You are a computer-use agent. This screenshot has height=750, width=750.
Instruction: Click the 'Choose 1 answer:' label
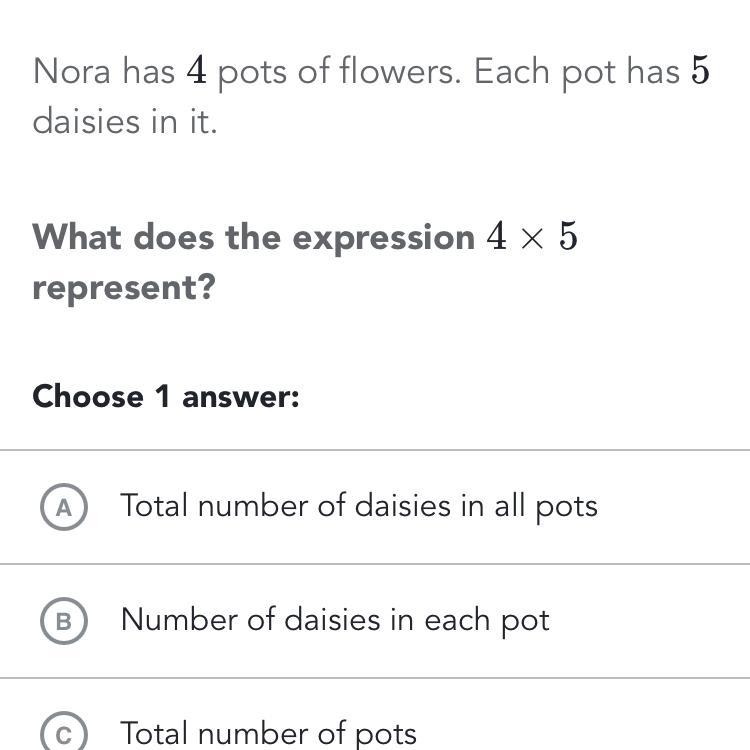(166, 397)
